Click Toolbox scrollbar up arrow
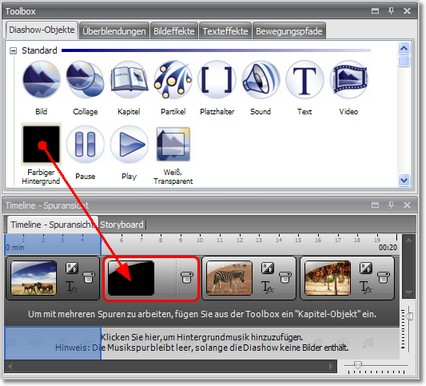426x386 pixels. 404,49
